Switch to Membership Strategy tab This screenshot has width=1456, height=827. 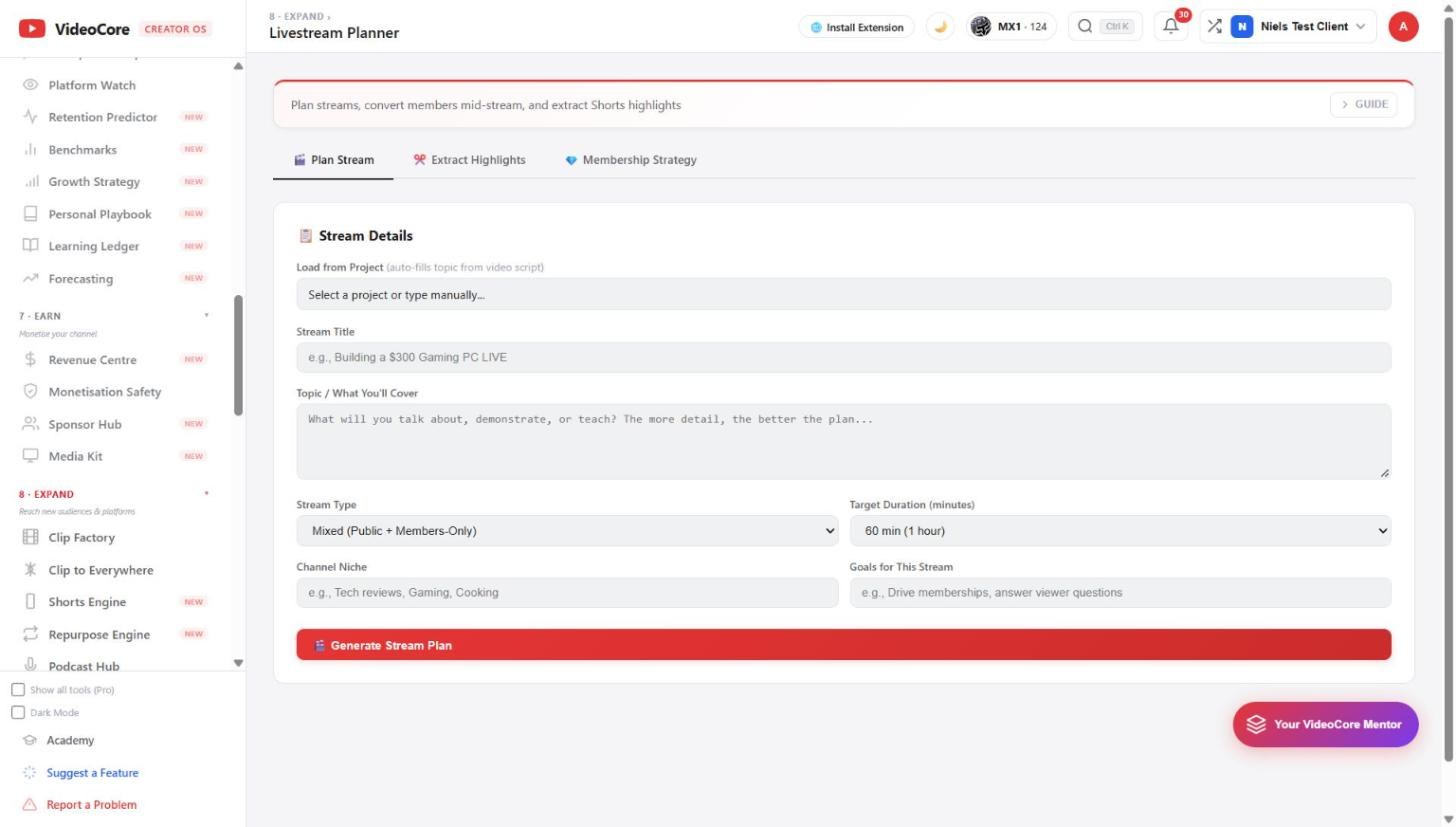click(630, 160)
